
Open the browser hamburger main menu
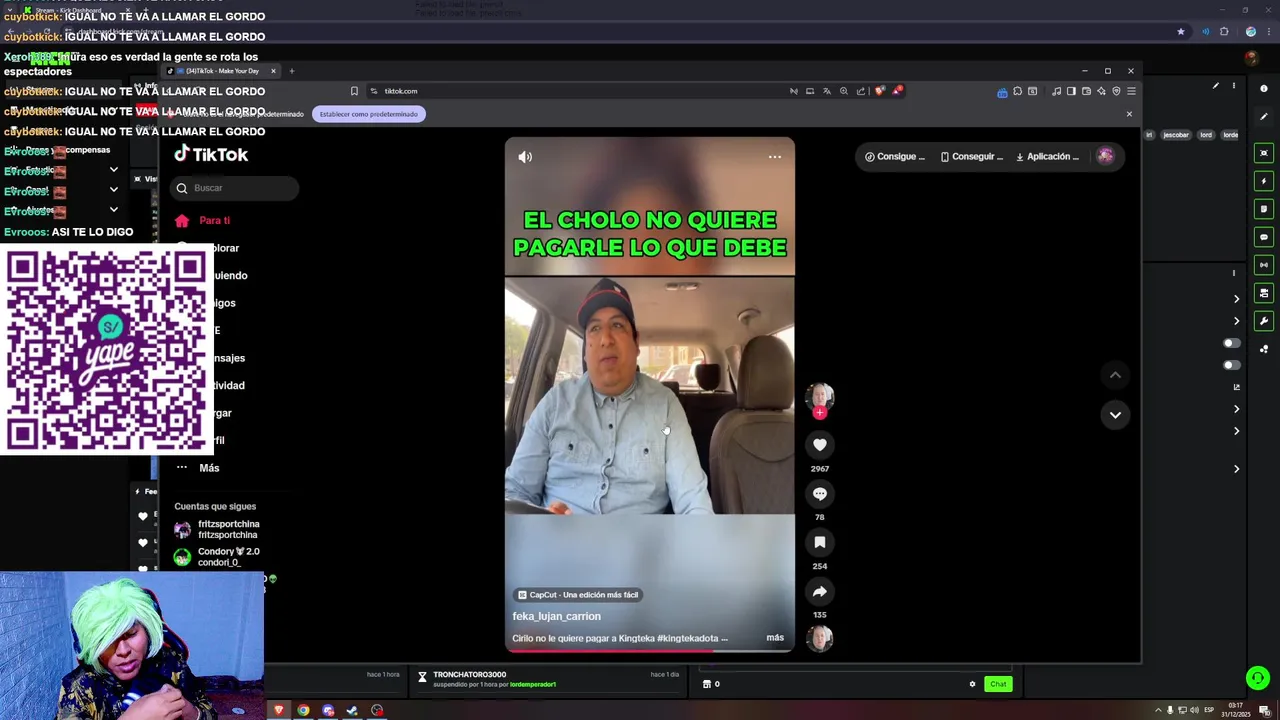coord(1131,91)
